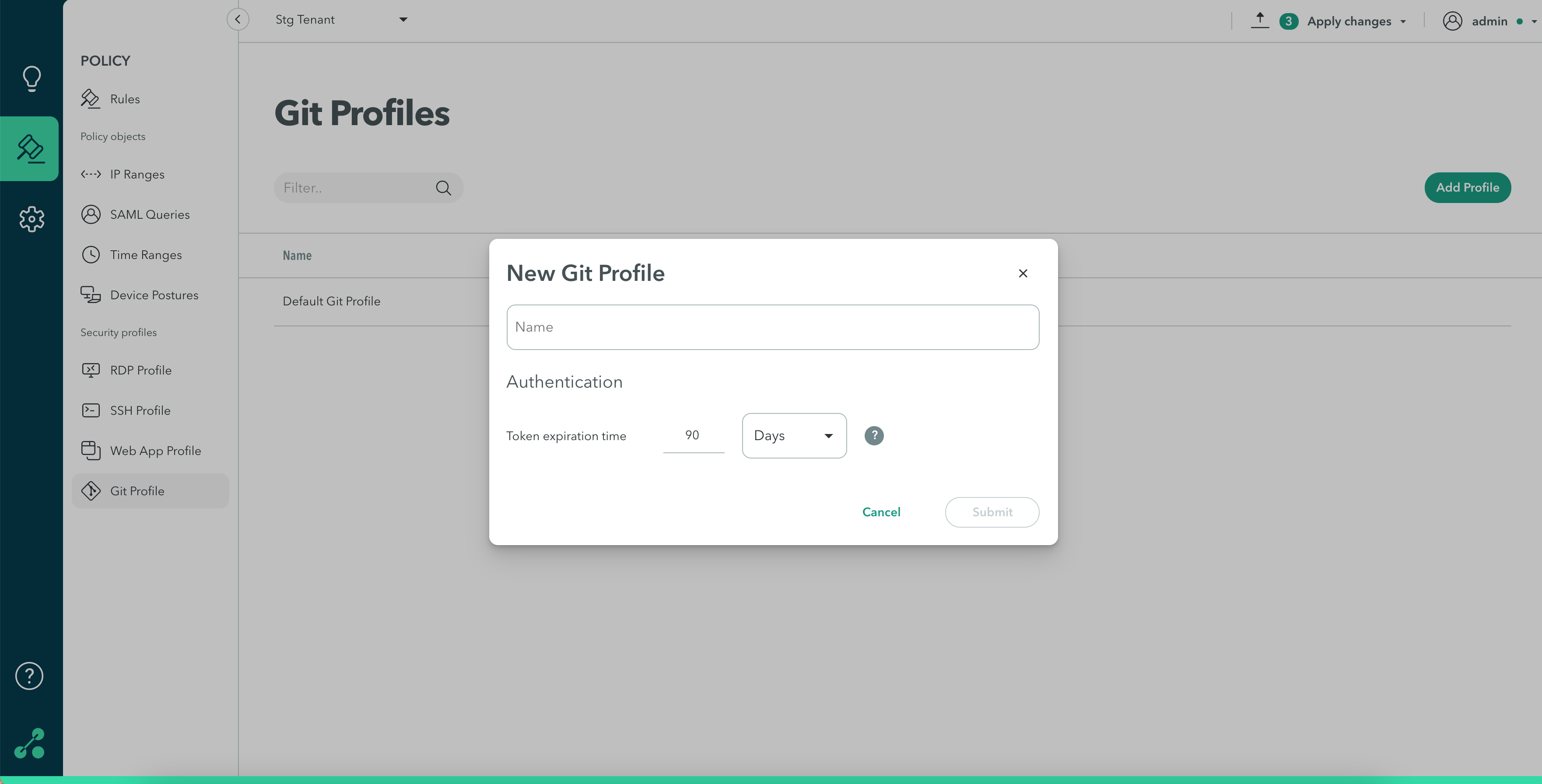Click the logo icon in the sidebar
Viewport: 1542px width, 784px height.
tap(29, 743)
